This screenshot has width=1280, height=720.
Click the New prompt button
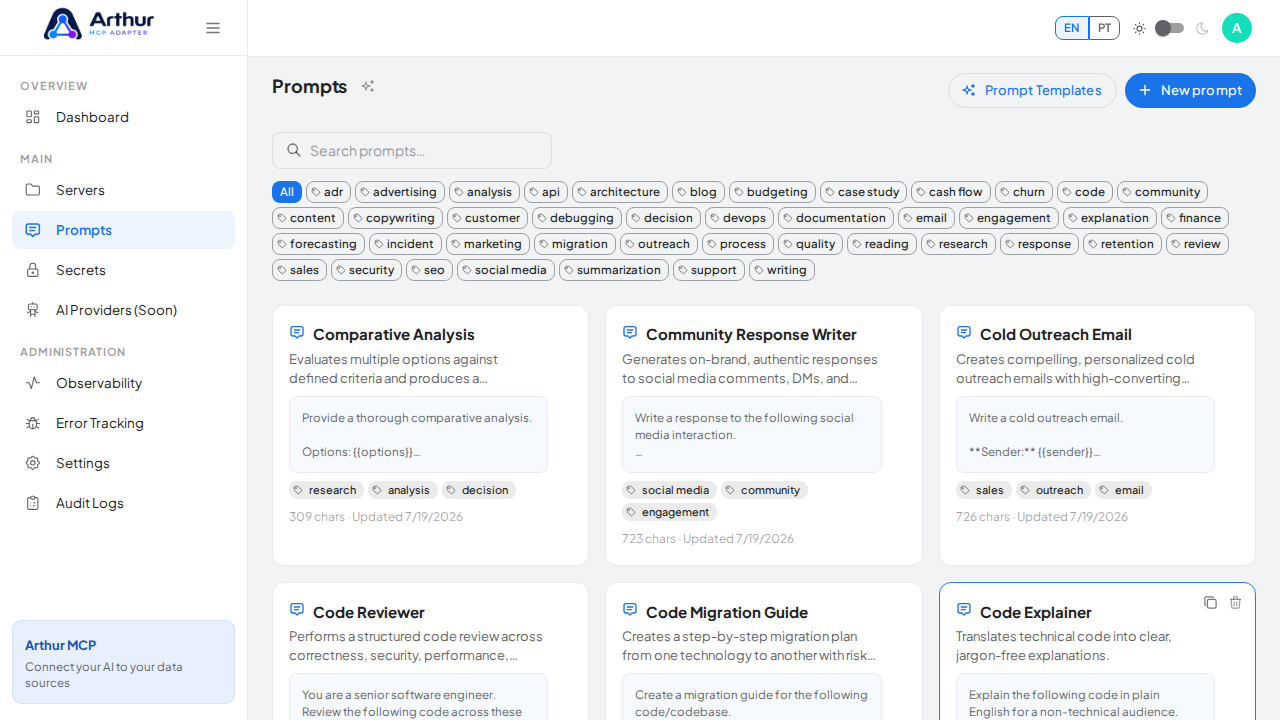click(1190, 90)
